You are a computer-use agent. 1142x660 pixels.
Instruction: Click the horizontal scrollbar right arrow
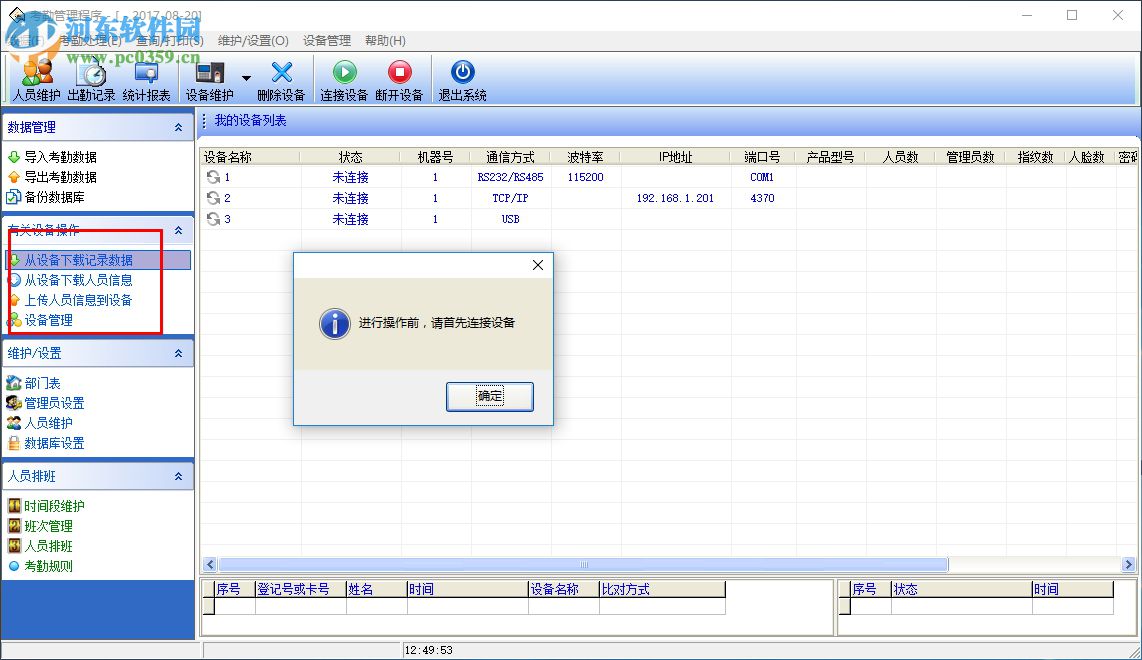[1126, 564]
